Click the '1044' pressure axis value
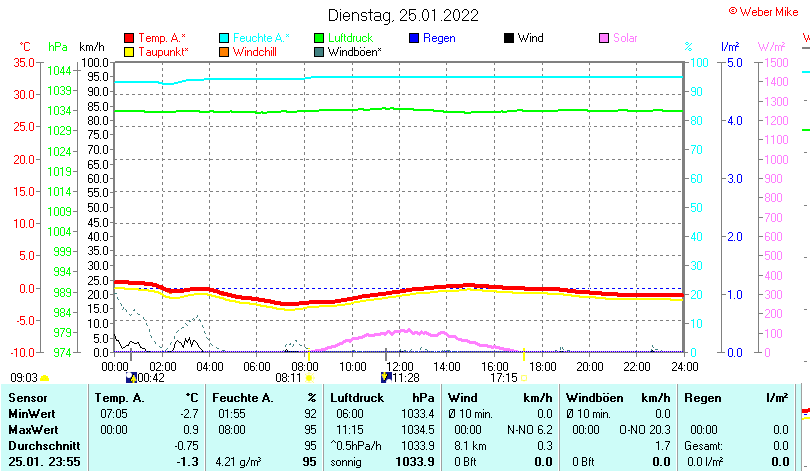The image size is (810, 471). pos(59,71)
